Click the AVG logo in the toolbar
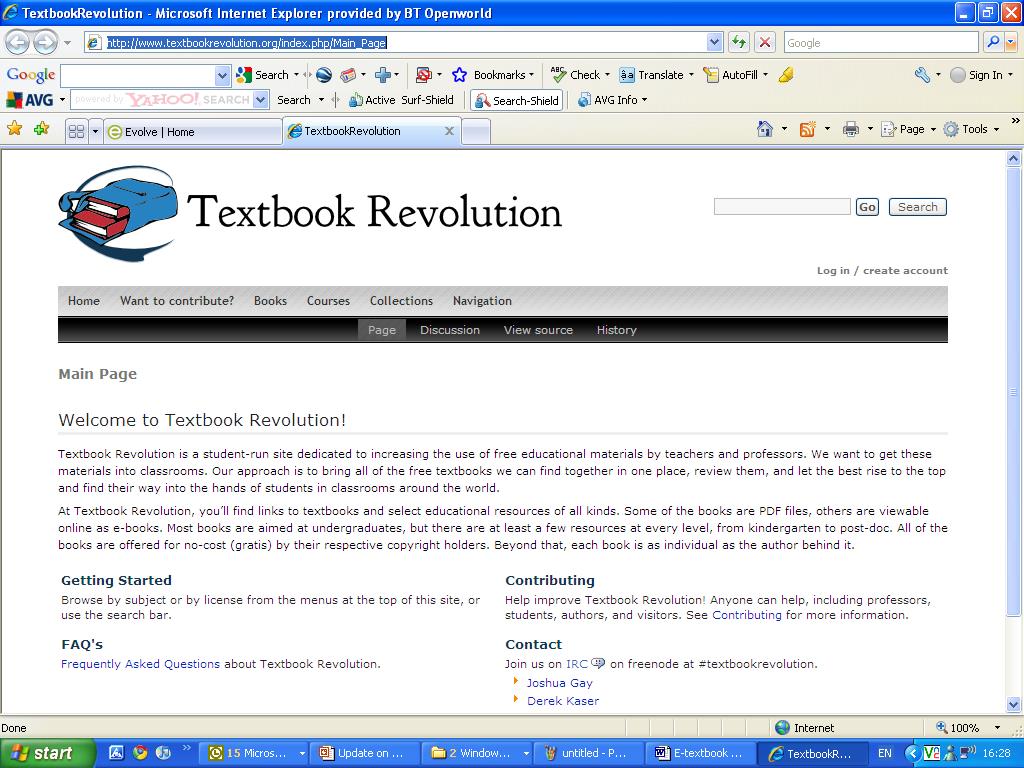Screen dimensions: 1024x768 [x=30, y=100]
